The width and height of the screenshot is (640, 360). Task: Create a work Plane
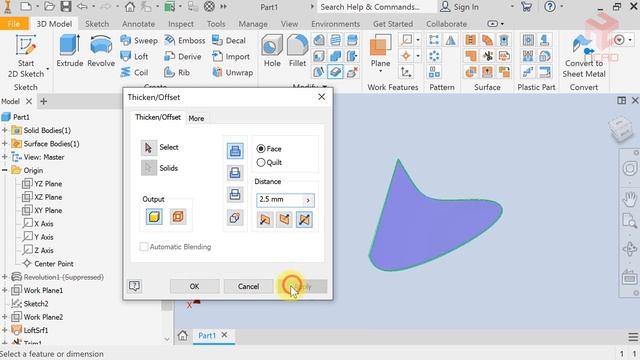[380, 51]
